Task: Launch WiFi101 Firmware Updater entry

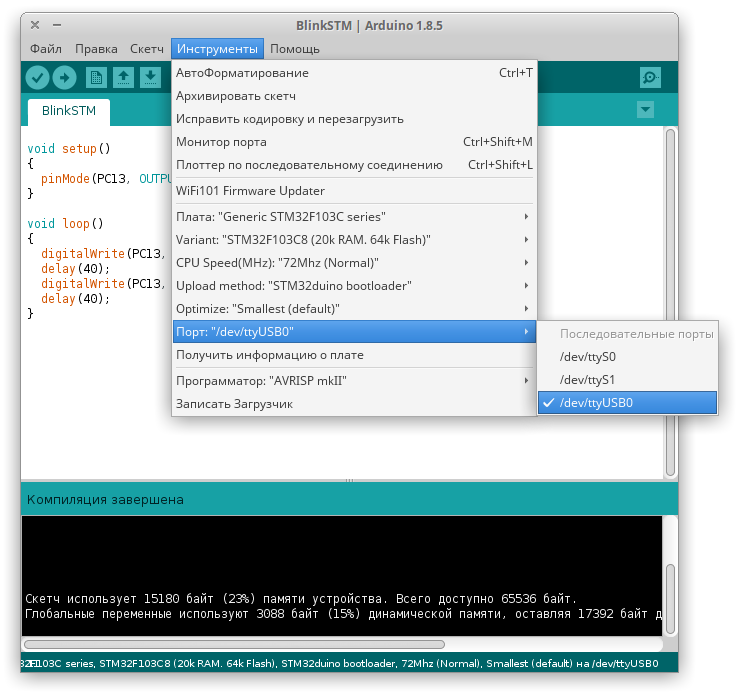Action: coord(354,191)
